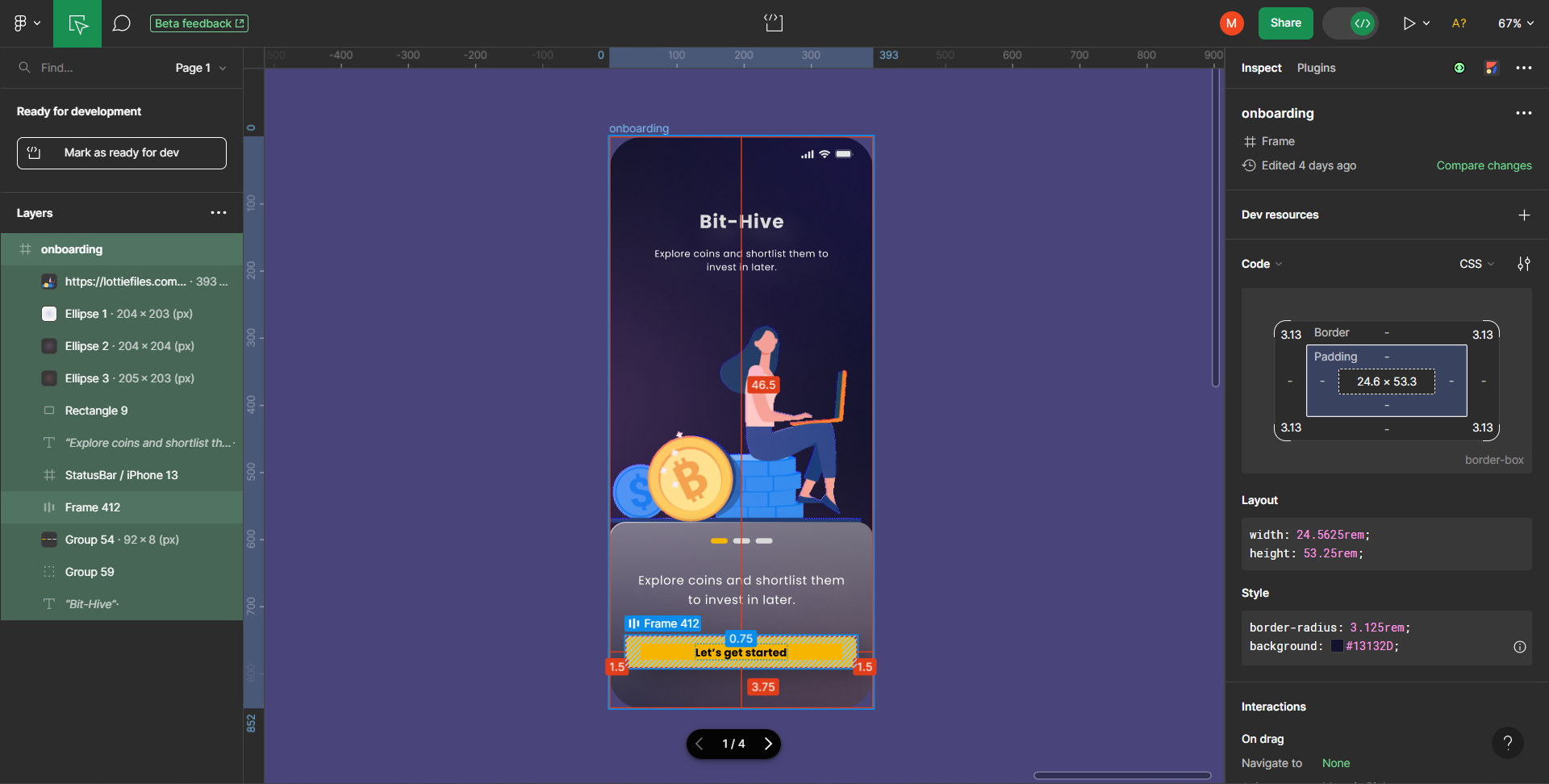The height and width of the screenshot is (784, 1549).
Task: Open code settings with the sliders icon
Action: click(x=1524, y=263)
